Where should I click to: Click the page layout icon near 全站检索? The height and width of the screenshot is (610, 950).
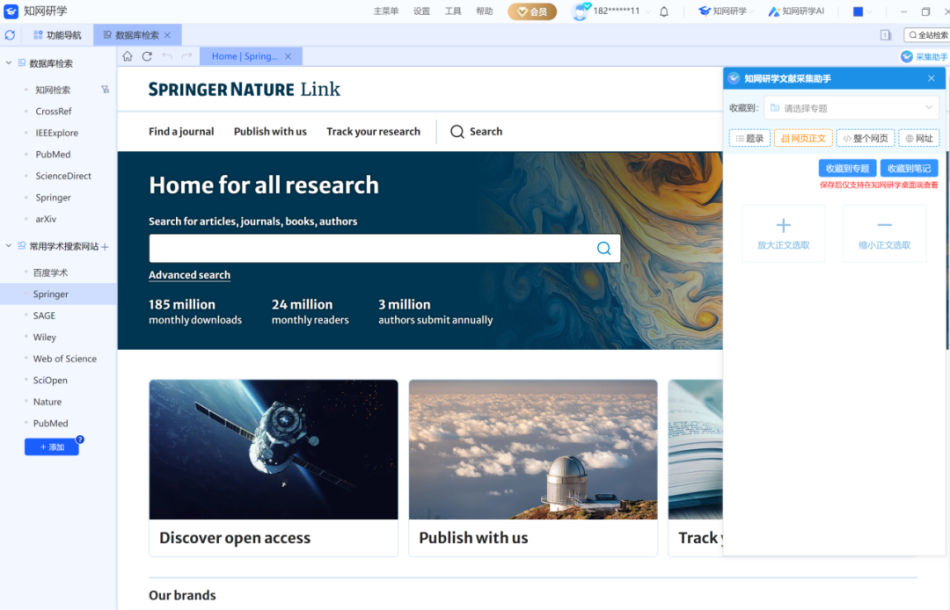[x=885, y=35]
